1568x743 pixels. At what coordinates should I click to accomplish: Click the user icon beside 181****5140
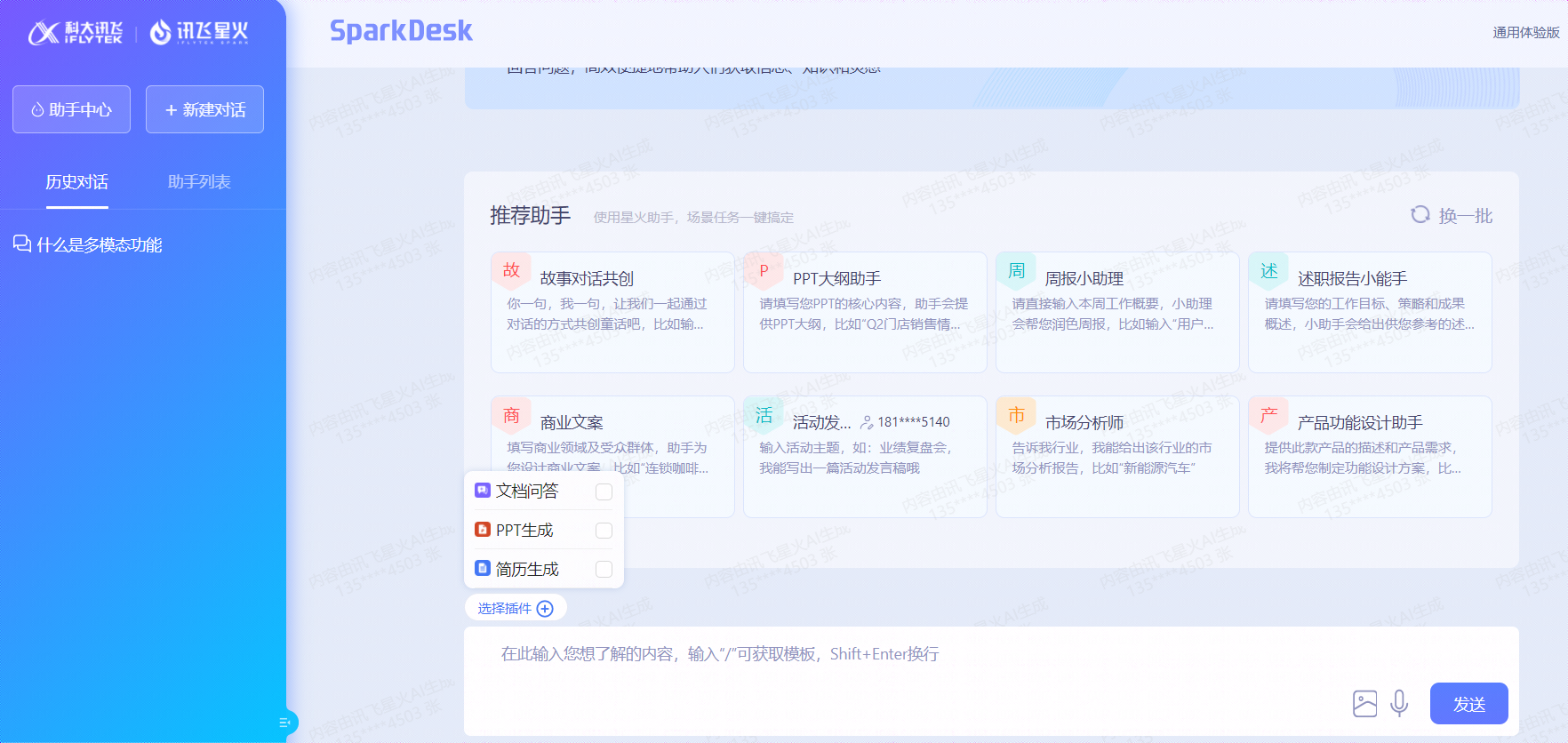pos(867,422)
